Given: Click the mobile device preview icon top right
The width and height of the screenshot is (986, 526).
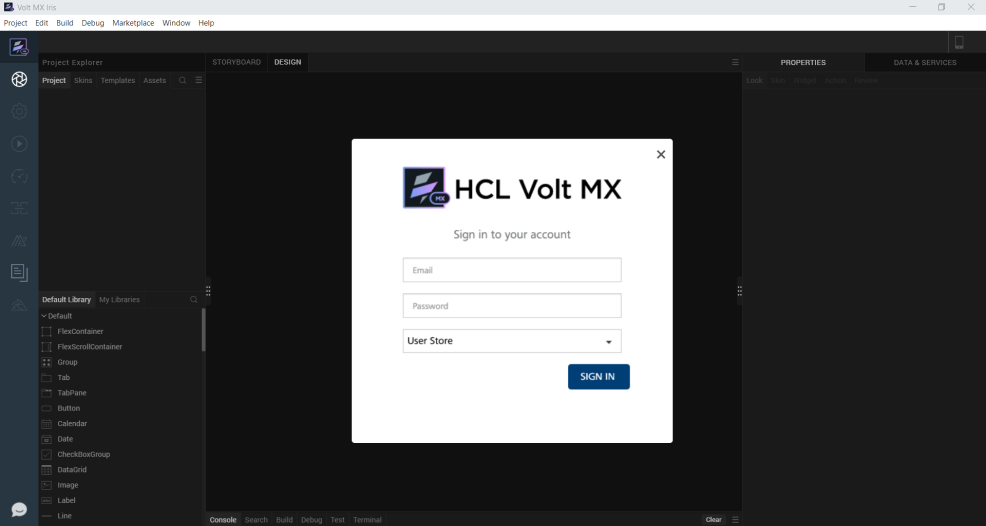Looking at the screenshot, I should pos(959,42).
